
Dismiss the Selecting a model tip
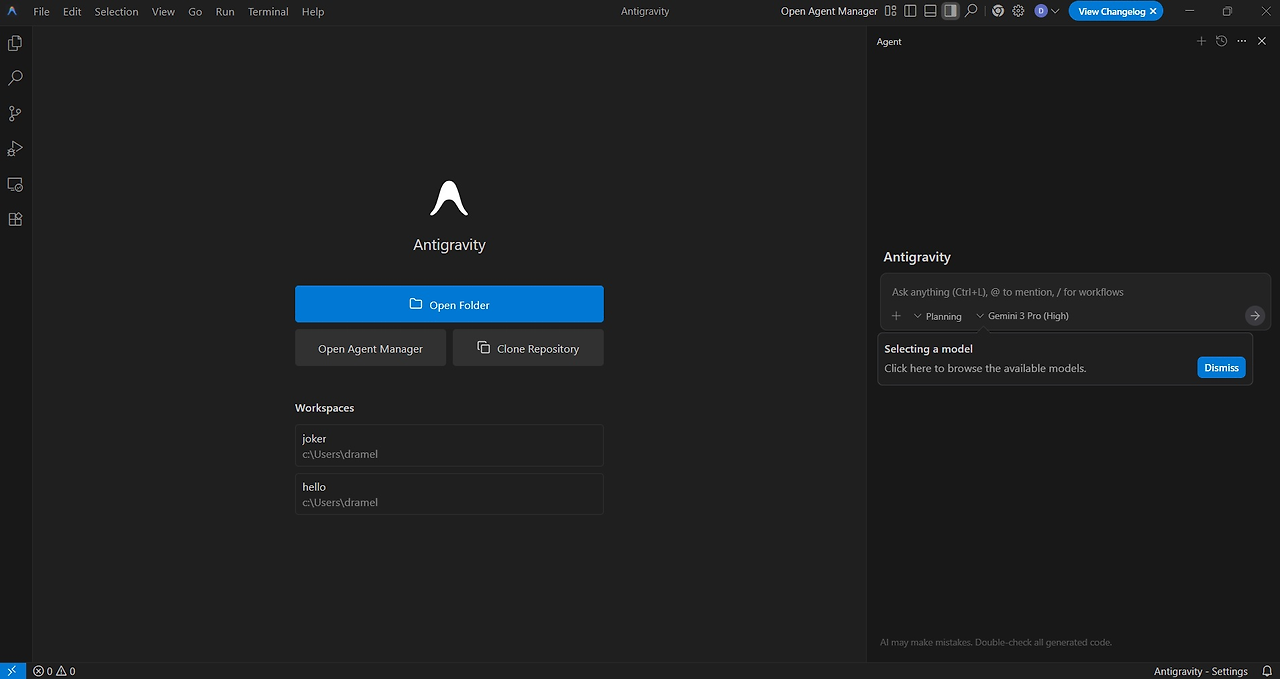click(1221, 368)
